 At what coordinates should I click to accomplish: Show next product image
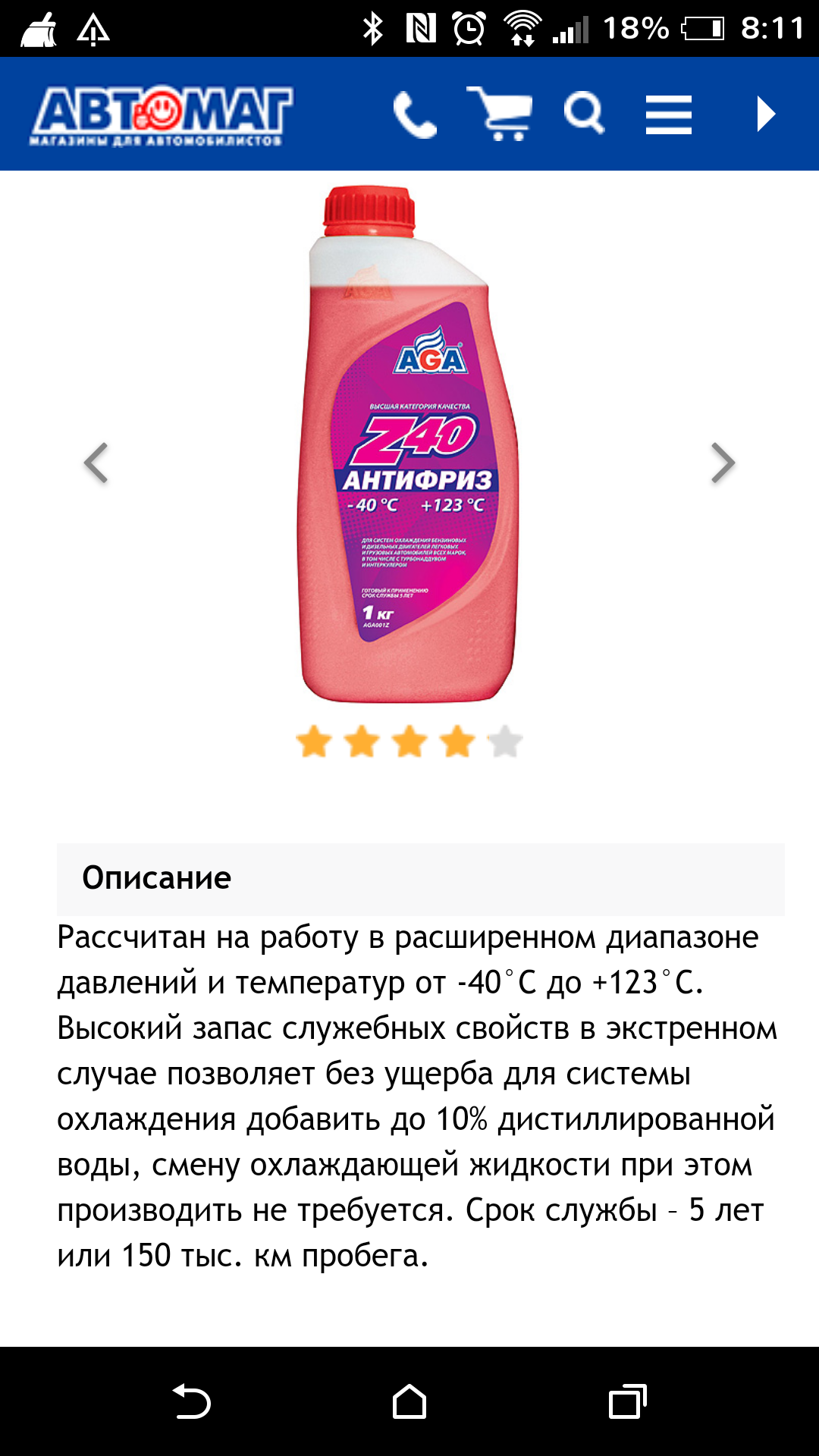tap(723, 463)
